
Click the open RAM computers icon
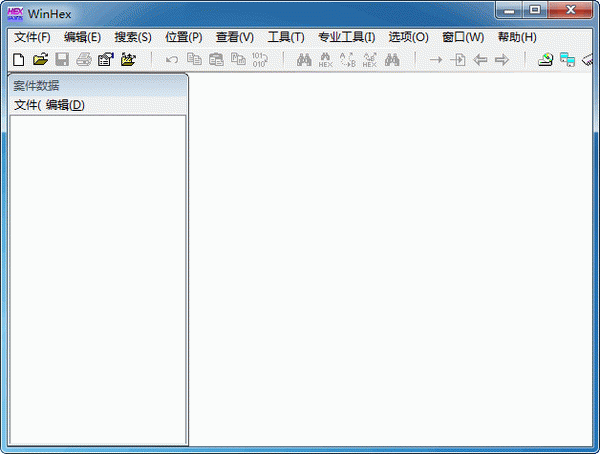click(x=567, y=60)
